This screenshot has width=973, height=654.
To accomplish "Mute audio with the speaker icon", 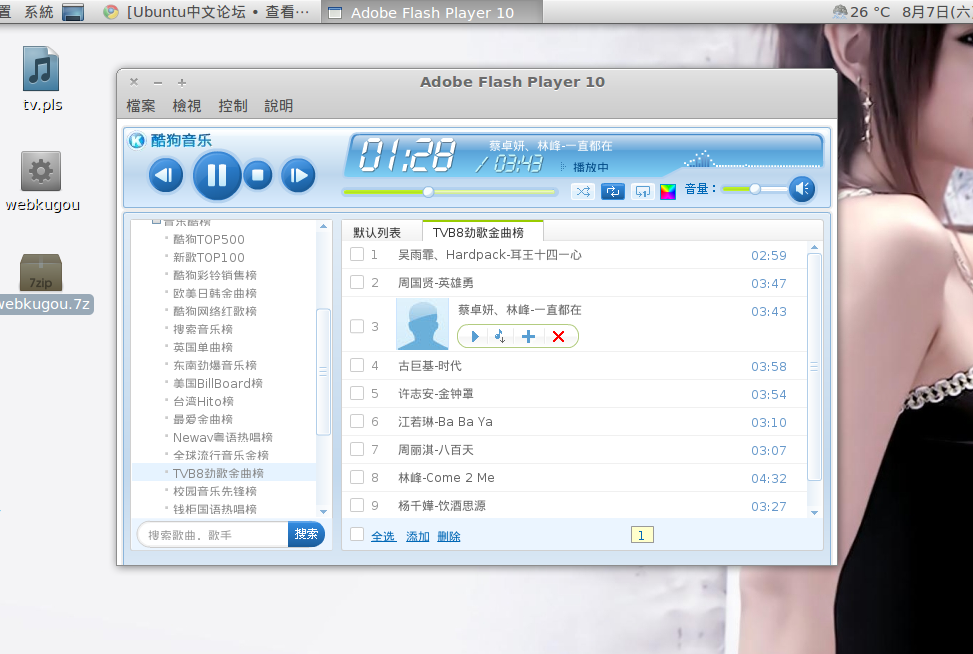I will pyautogui.click(x=802, y=189).
